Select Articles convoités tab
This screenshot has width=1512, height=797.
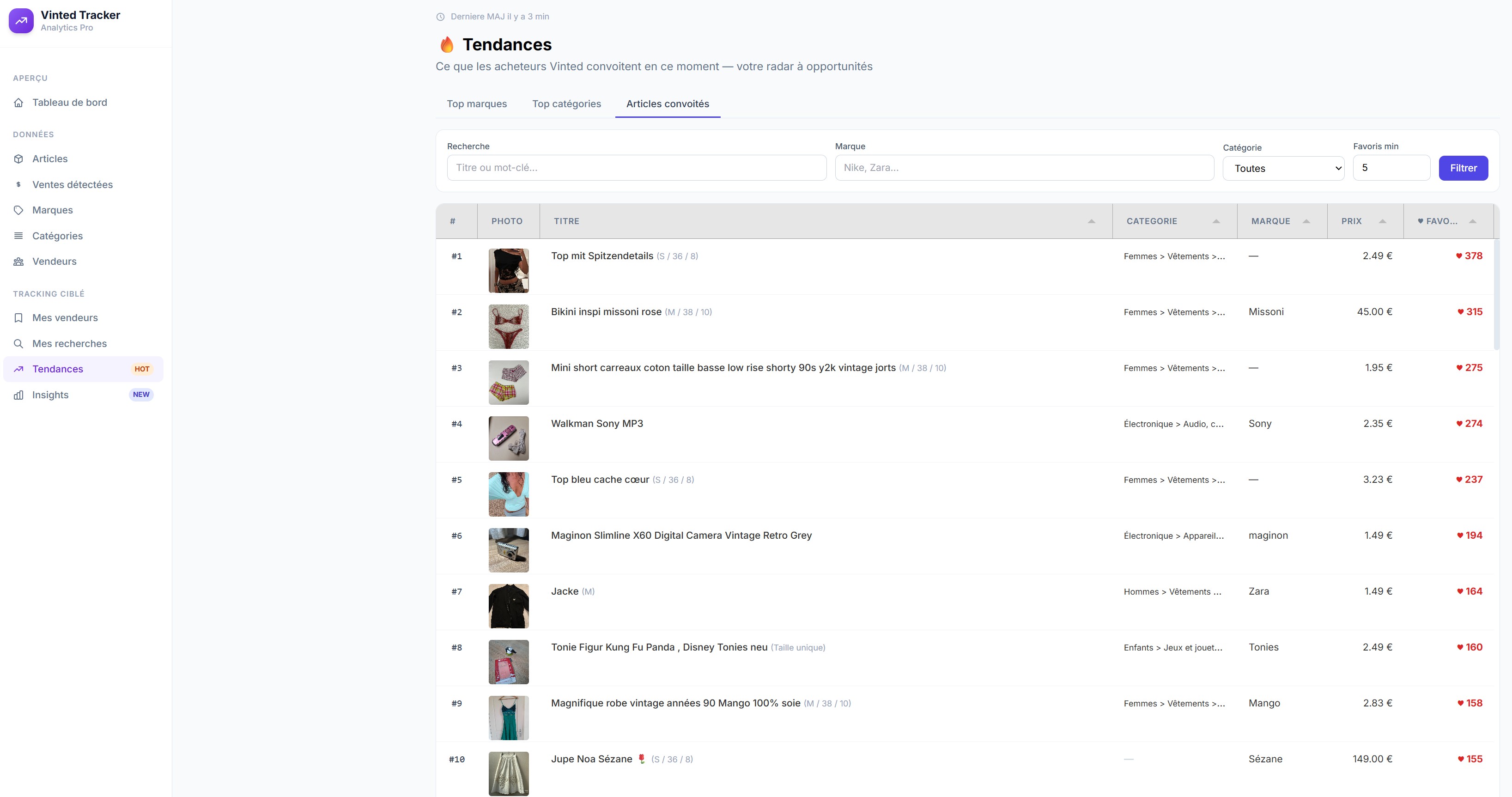point(668,104)
